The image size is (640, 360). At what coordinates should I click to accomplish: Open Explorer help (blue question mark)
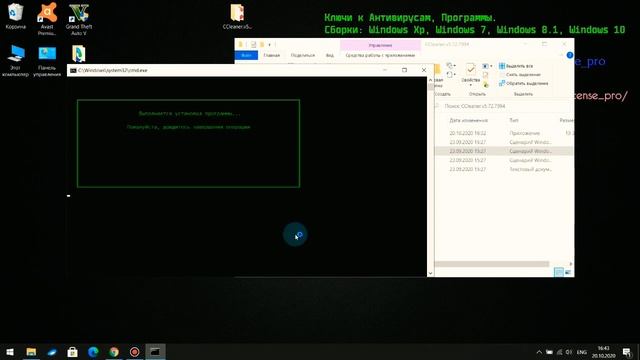pos(570,55)
